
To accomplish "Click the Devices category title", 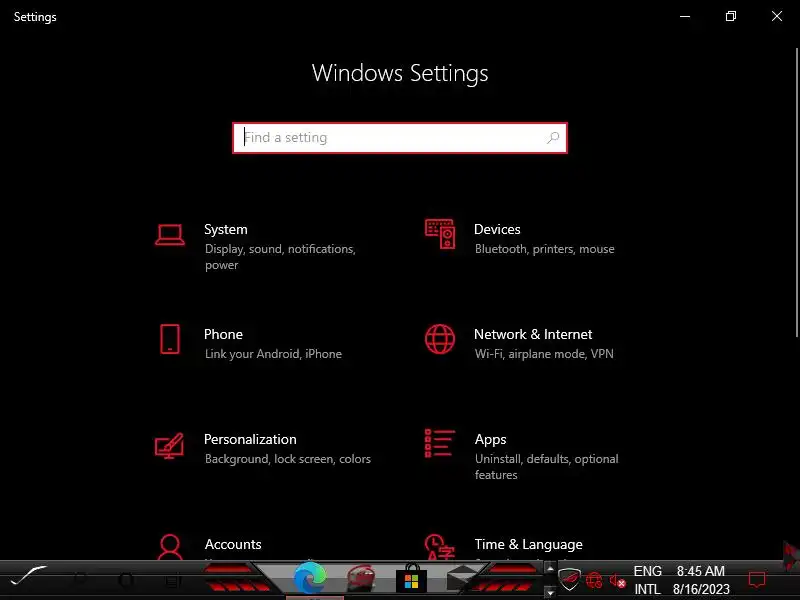I will pyautogui.click(x=497, y=230).
